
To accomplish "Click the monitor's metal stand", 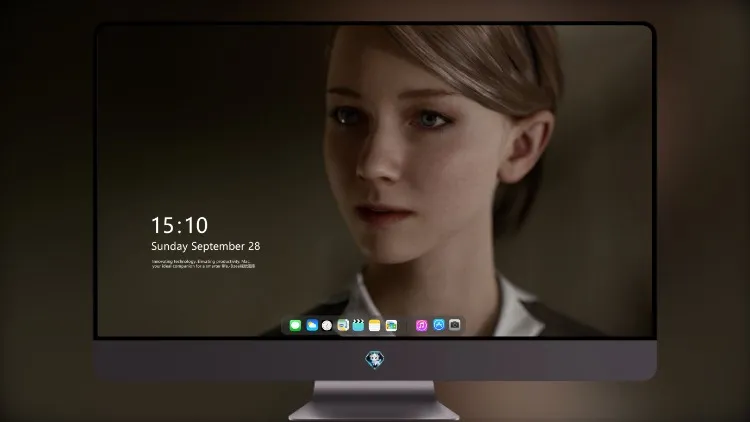I will coord(374,400).
